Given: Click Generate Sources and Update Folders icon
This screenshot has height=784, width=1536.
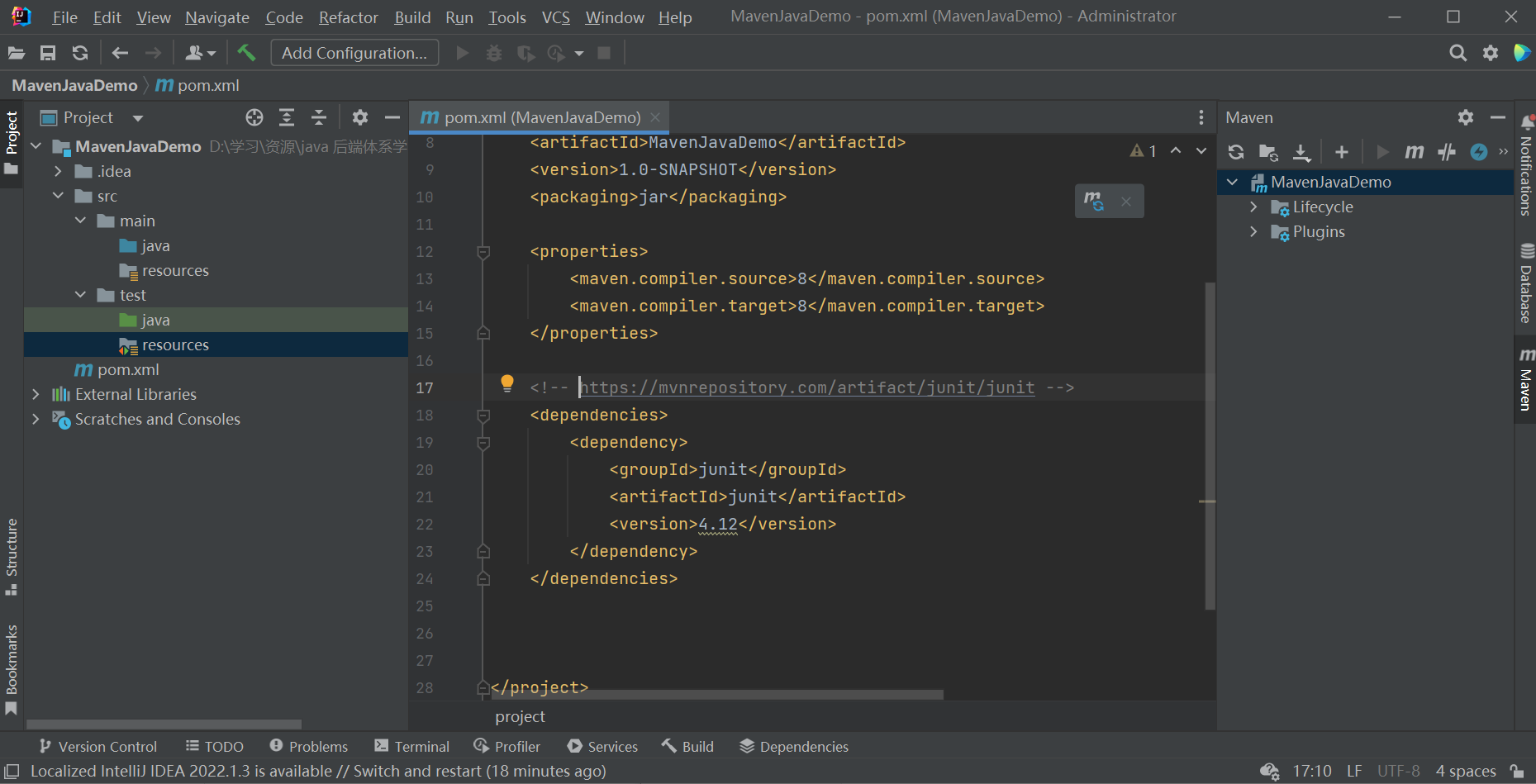Looking at the screenshot, I should pyautogui.click(x=1268, y=152).
